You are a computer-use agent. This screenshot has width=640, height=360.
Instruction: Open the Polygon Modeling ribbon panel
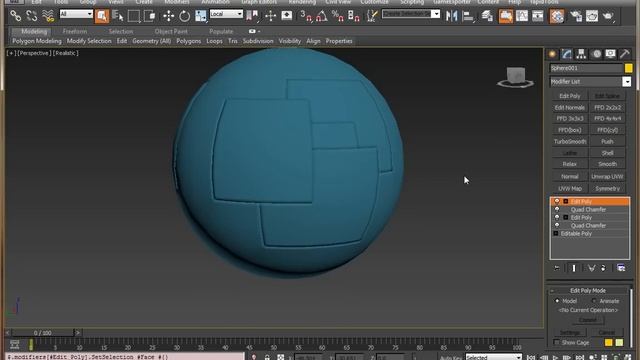tap(37, 41)
